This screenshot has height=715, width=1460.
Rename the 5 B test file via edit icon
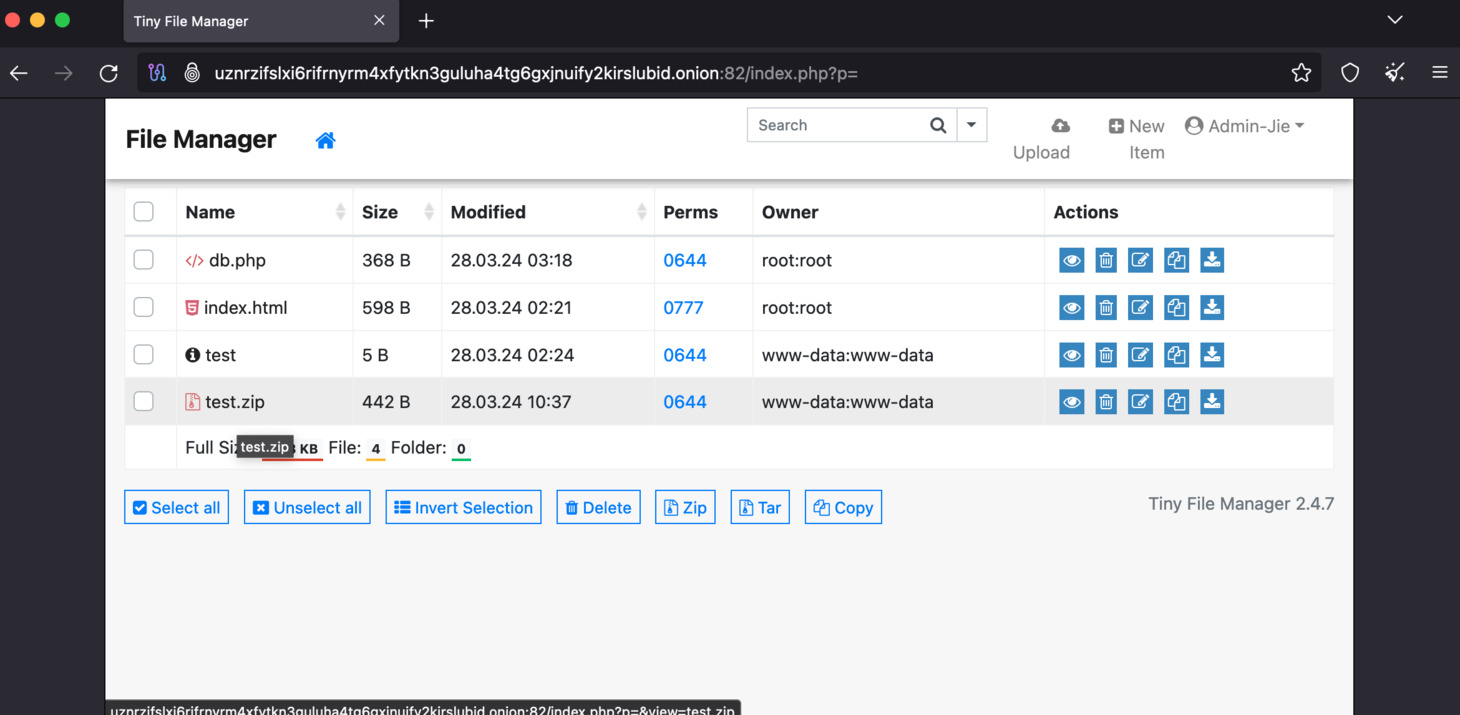(1140, 354)
